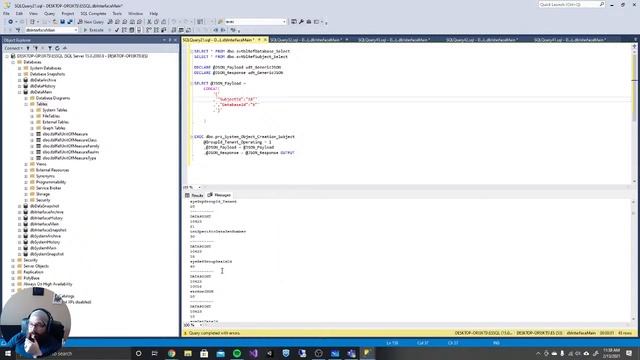Switch to the Messages tab
The image size is (640, 360).
[x=220, y=195]
